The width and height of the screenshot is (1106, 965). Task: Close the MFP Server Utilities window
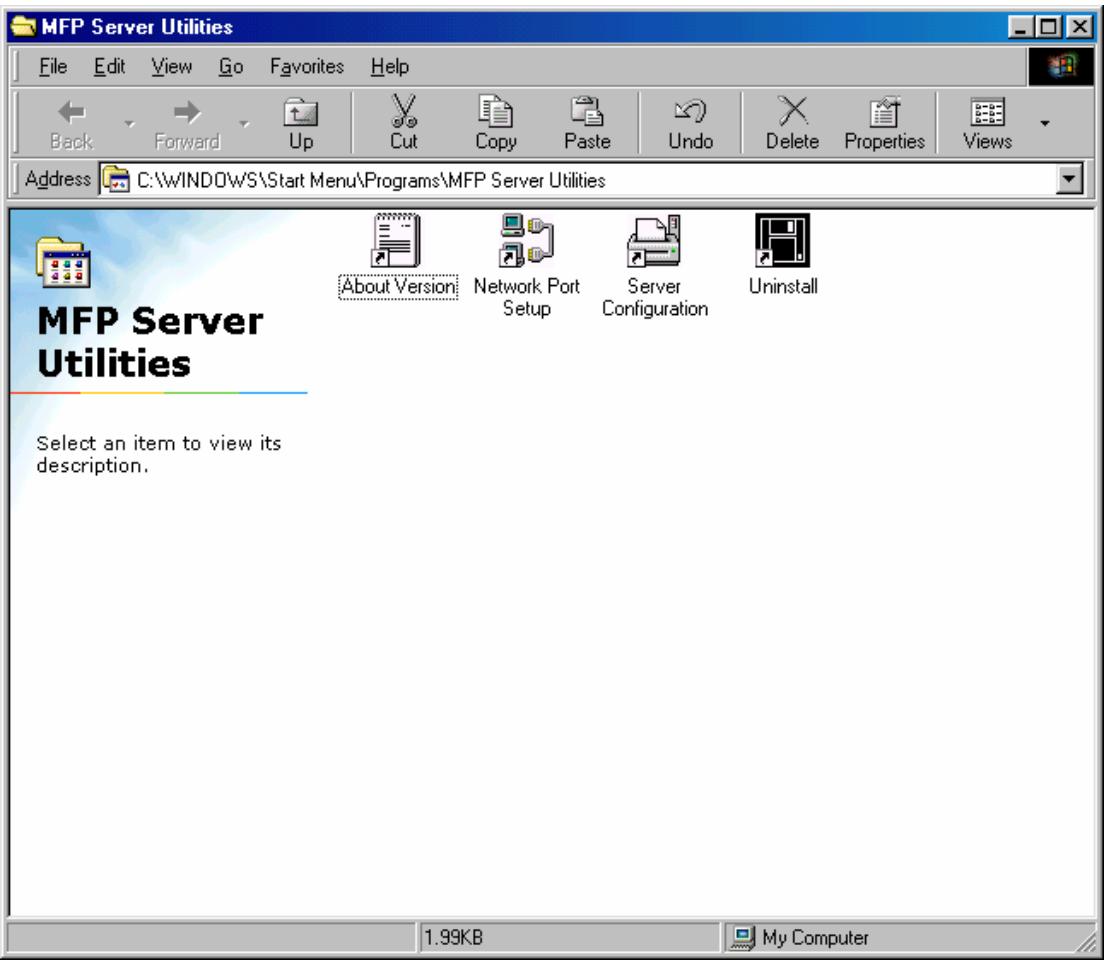(1079, 27)
